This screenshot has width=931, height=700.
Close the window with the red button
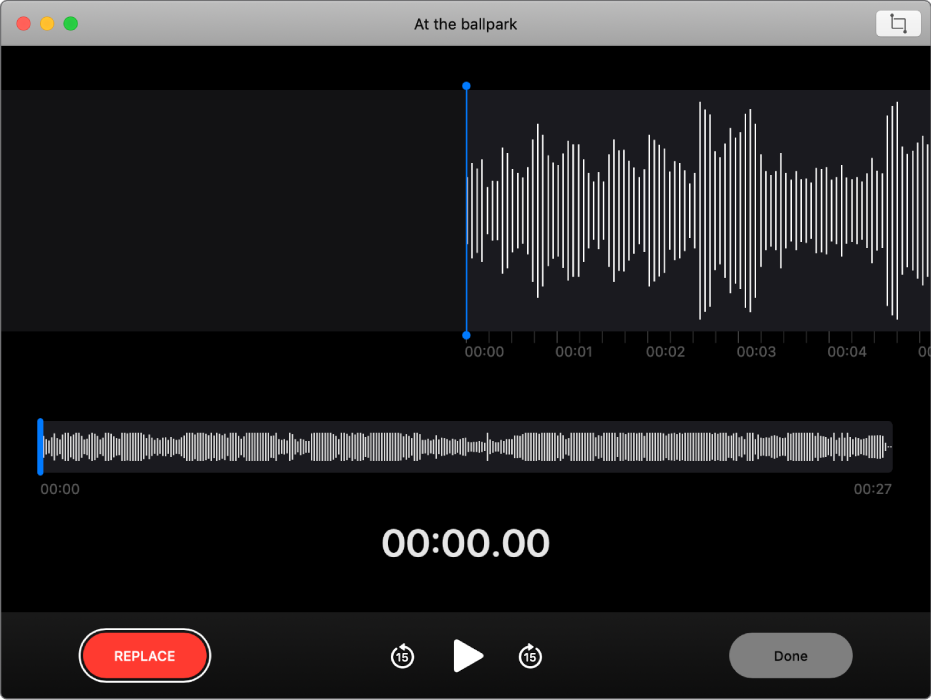click(x=24, y=24)
